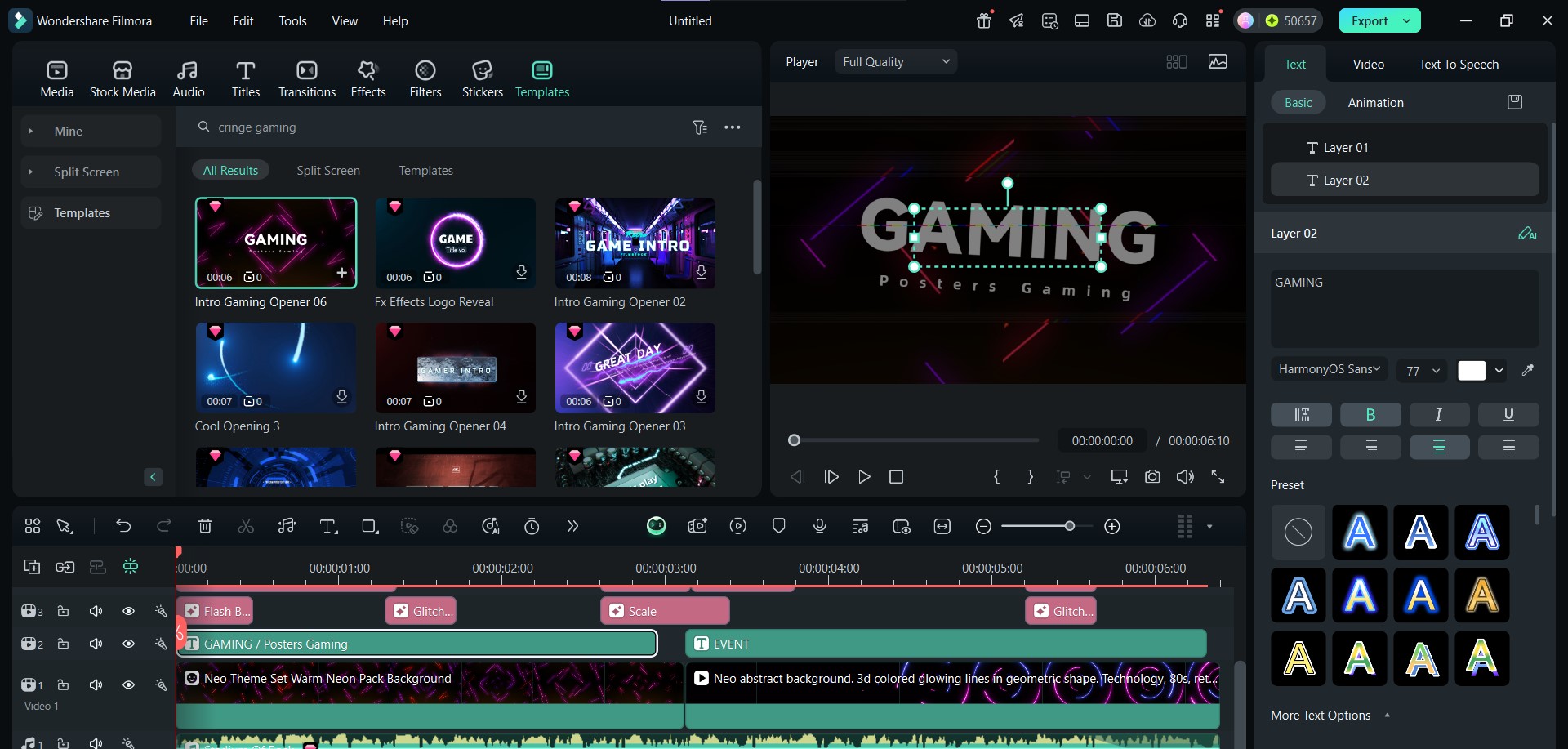
Task: Save text preset with save icon
Action: pyautogui.click(x=1515, y=102)
